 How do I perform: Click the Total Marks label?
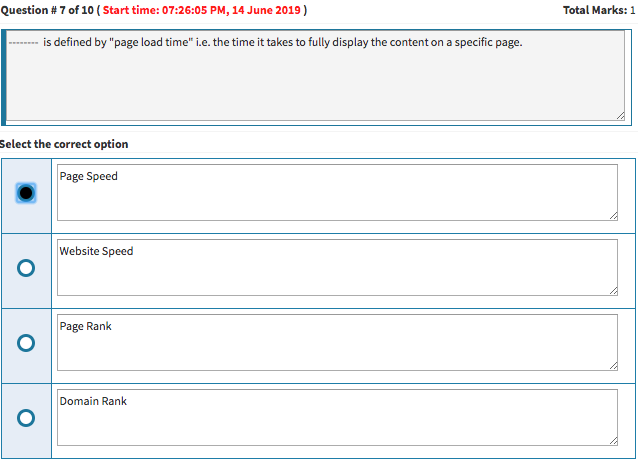(599, 10)
